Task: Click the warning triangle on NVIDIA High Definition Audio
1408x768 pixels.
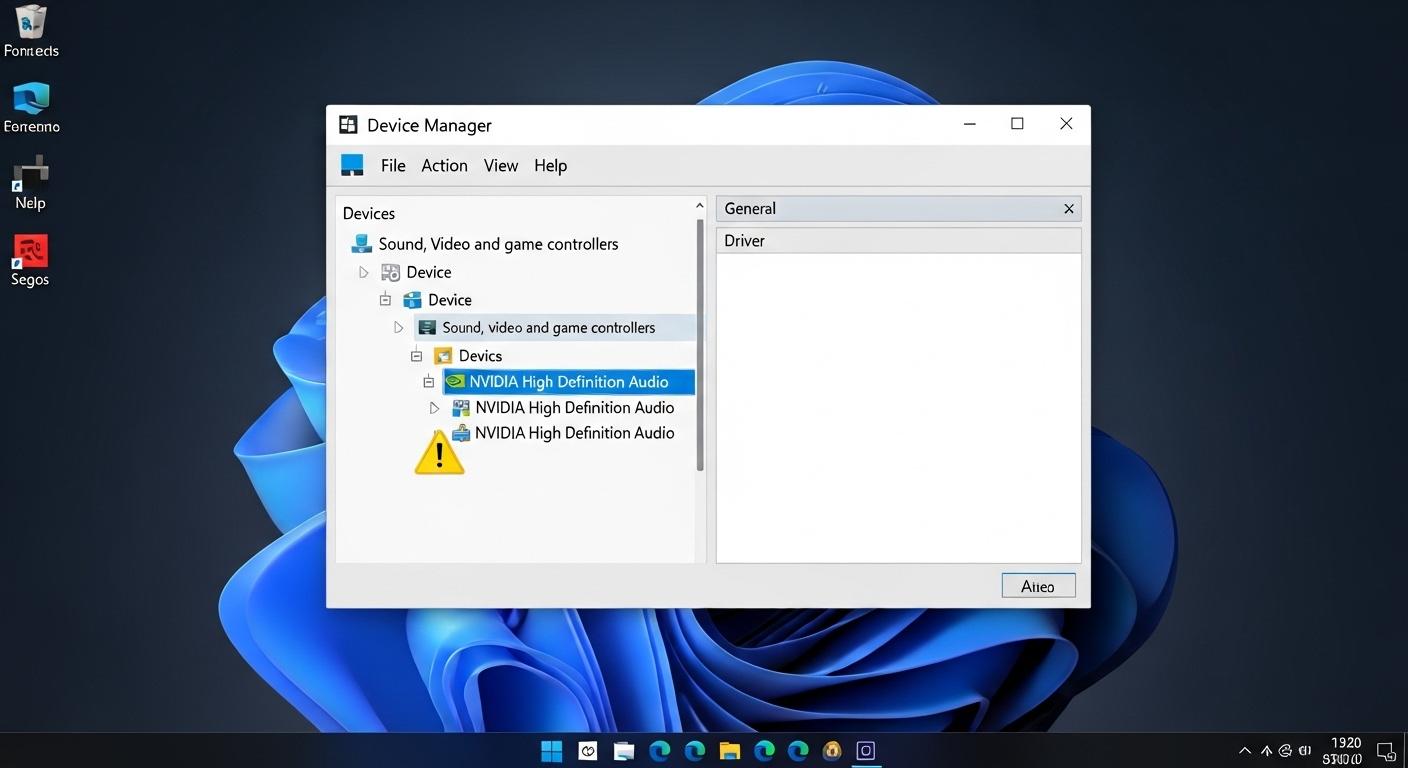Action: point(439,452)
